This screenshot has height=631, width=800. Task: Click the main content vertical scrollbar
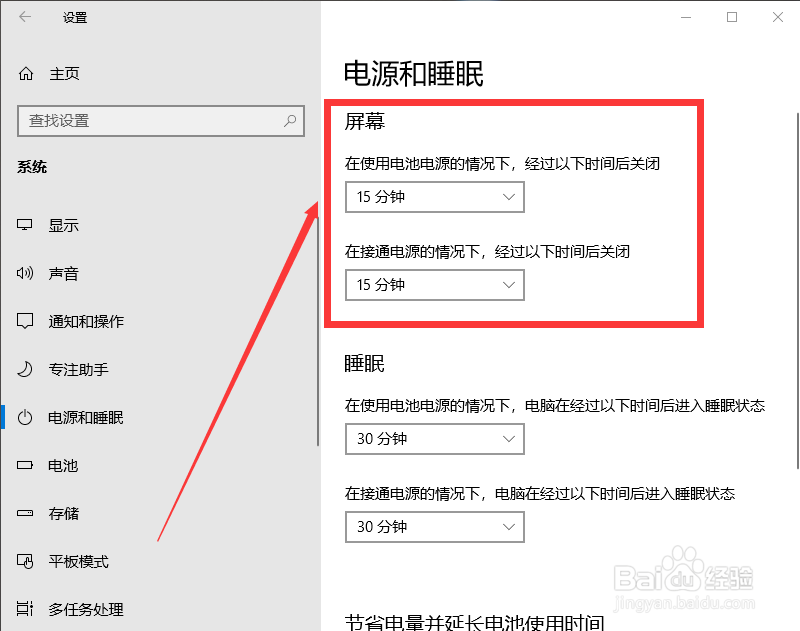(x=797, y=291)
